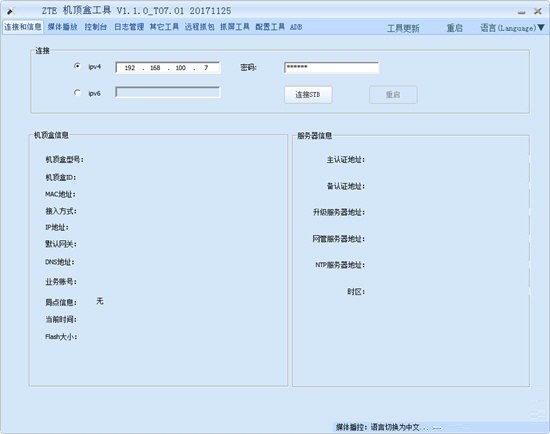Switch to the 抓屏工具 tab
The height and width of the screenshot is (434, 550).
[235, 27]
